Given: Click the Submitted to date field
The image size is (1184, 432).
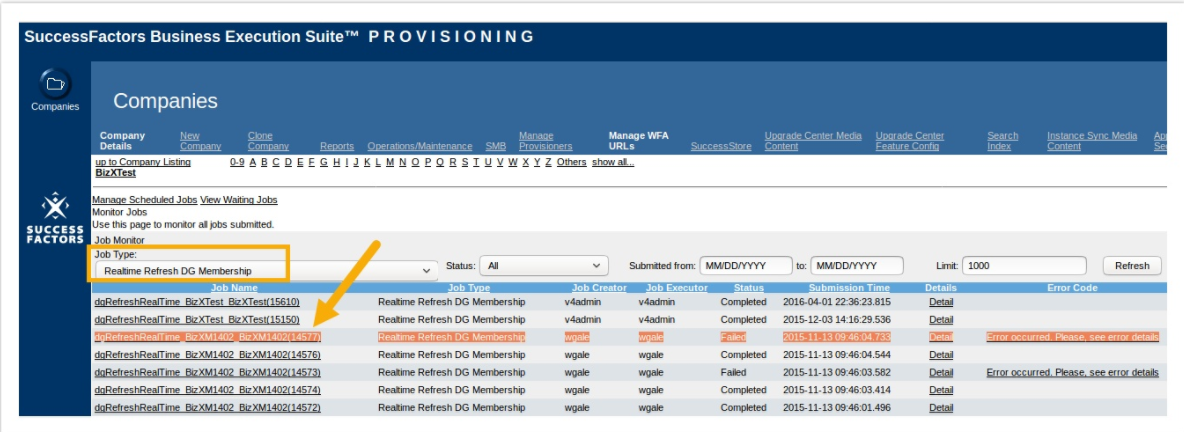Looking at the screenshot, I should point(857,266).
